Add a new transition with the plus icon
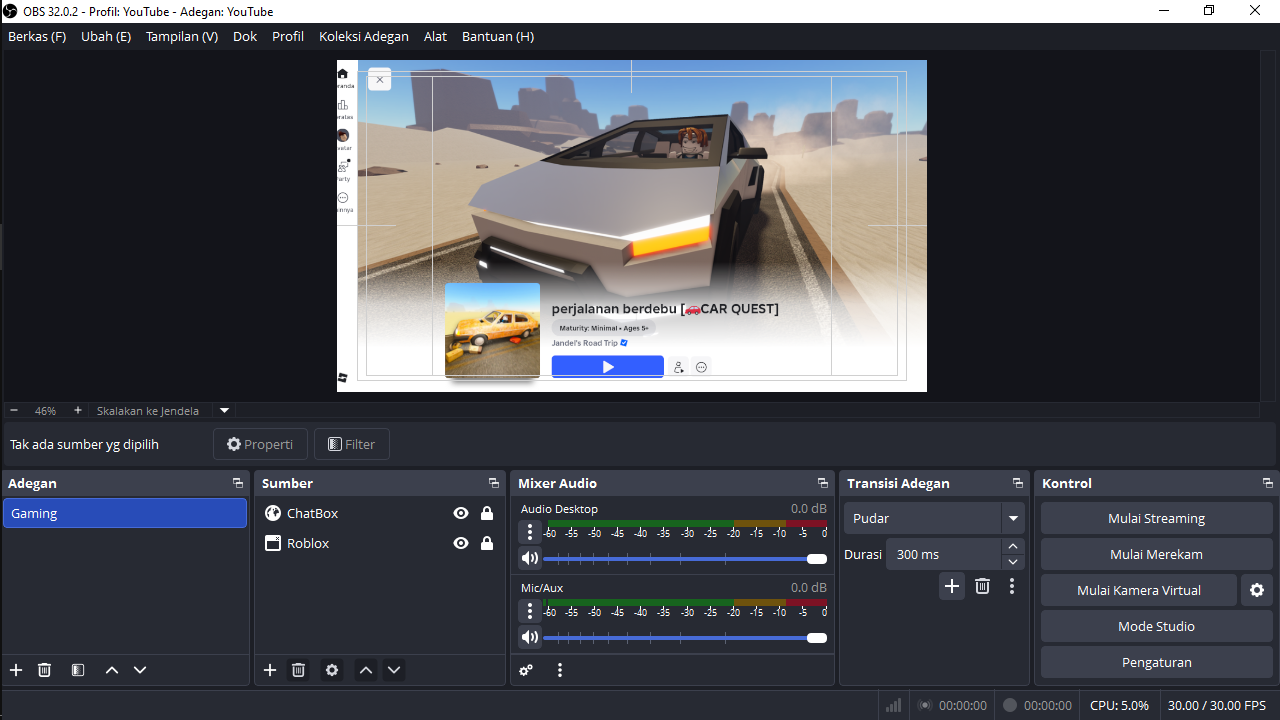This screenshot has height=720, width=1280. pos(951,586)
